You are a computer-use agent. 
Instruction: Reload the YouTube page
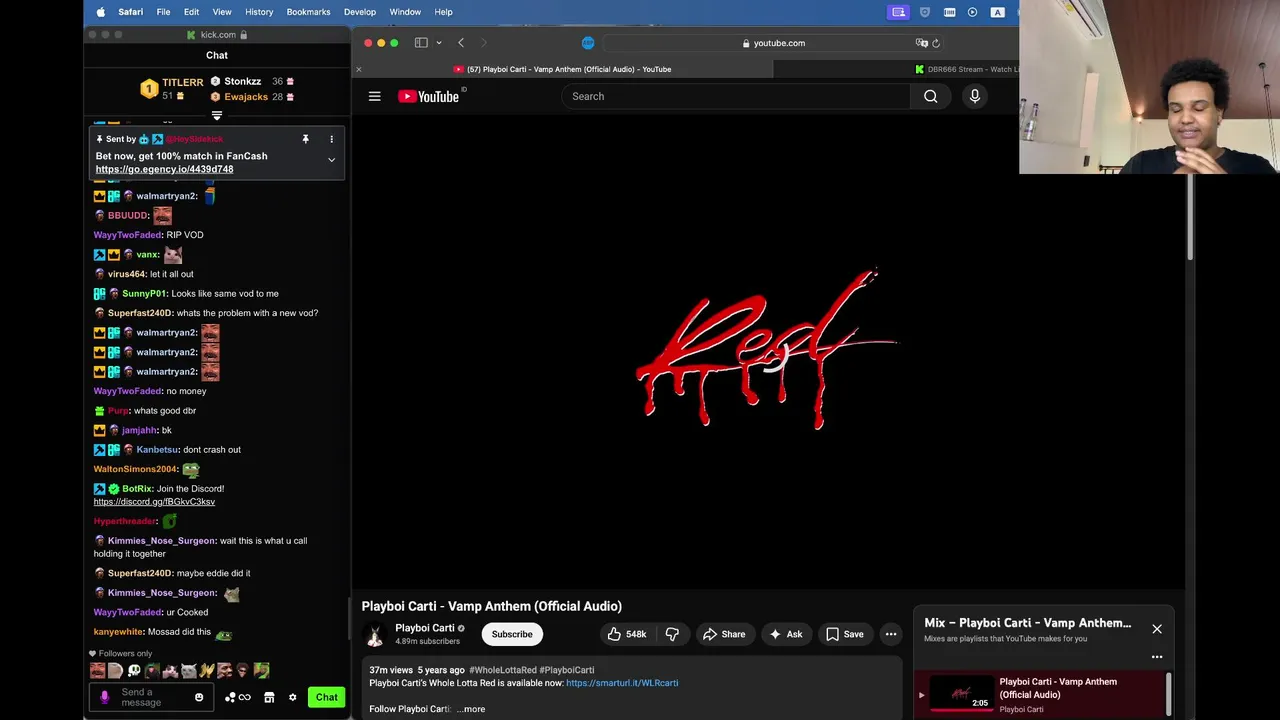click(936, 43)
